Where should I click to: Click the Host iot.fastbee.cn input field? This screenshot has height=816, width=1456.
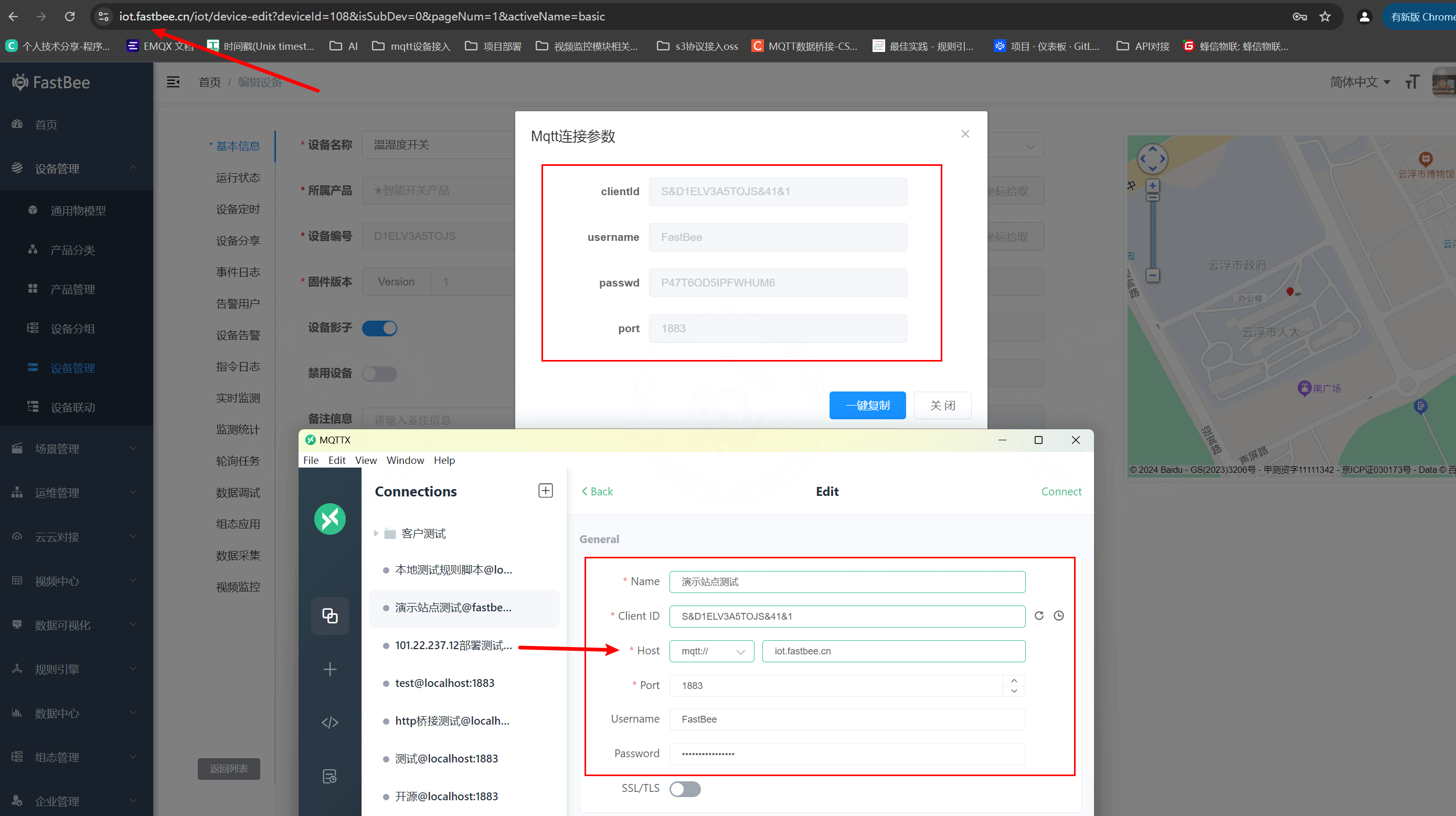point(894,651)
